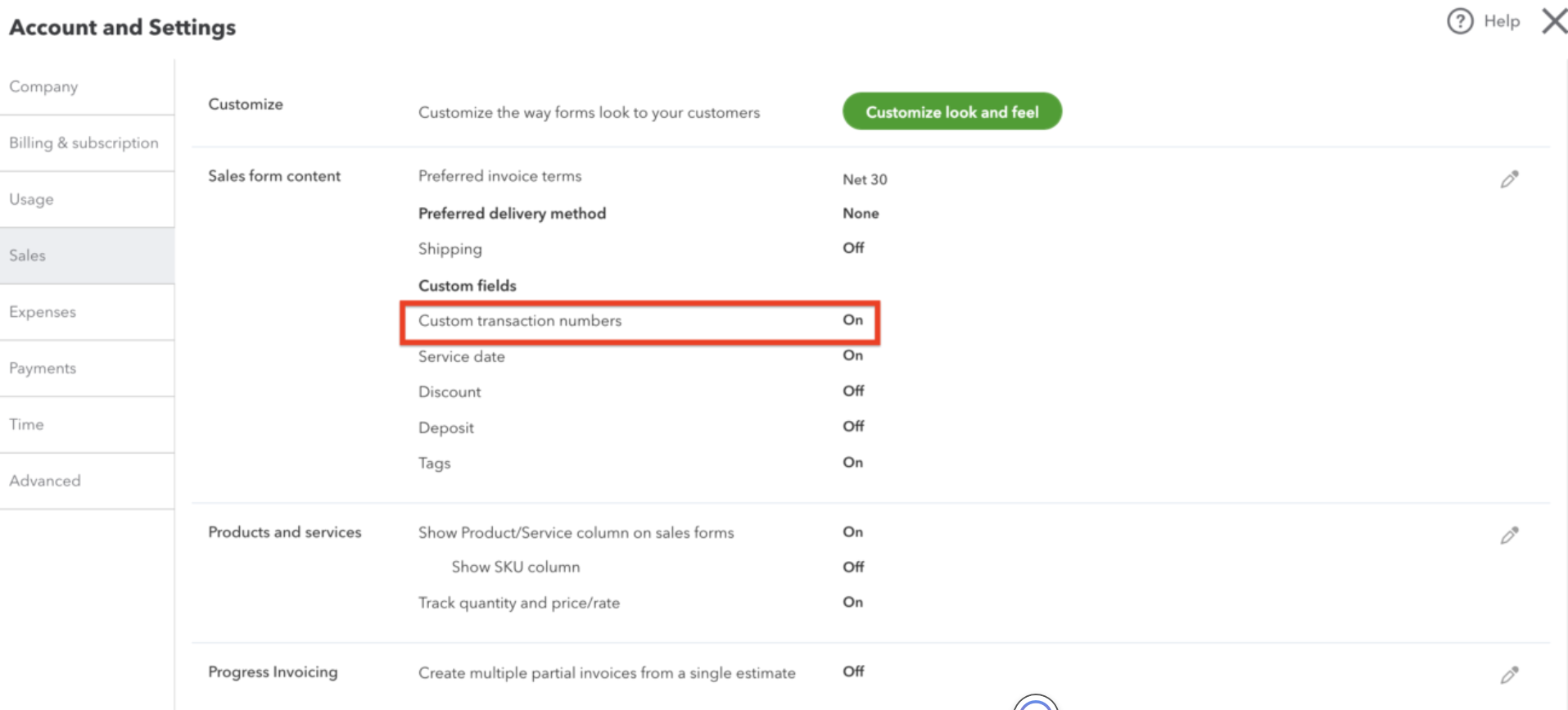Click the Sales form content heading

point(274,176)
